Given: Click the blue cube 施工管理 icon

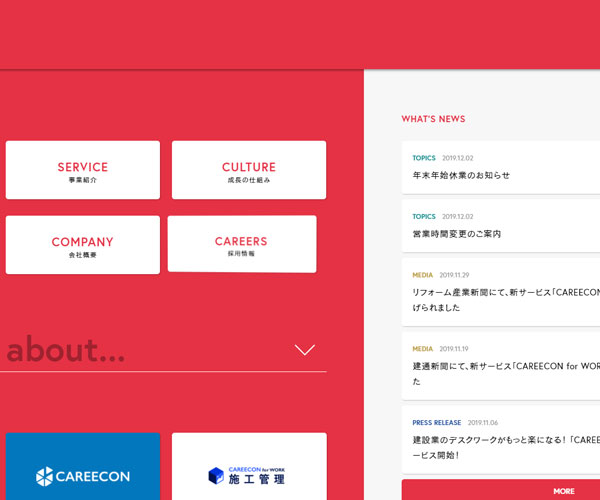Looking at the screenshot, I should 217,476.
